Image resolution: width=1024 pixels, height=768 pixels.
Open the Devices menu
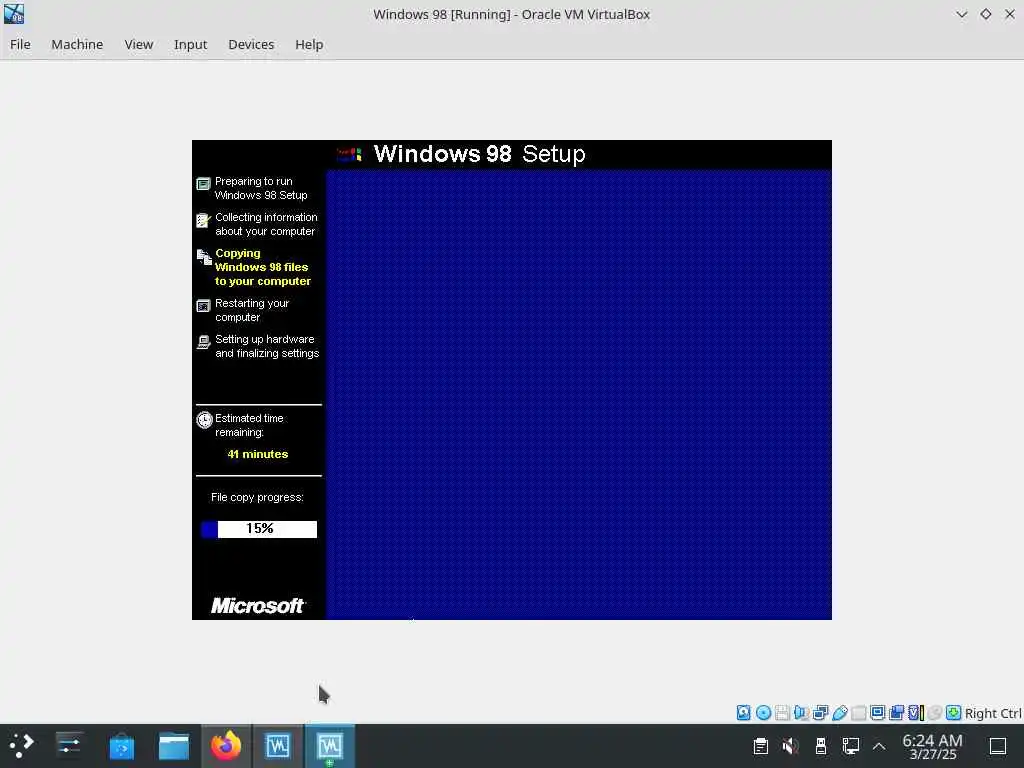coord(251,44)
